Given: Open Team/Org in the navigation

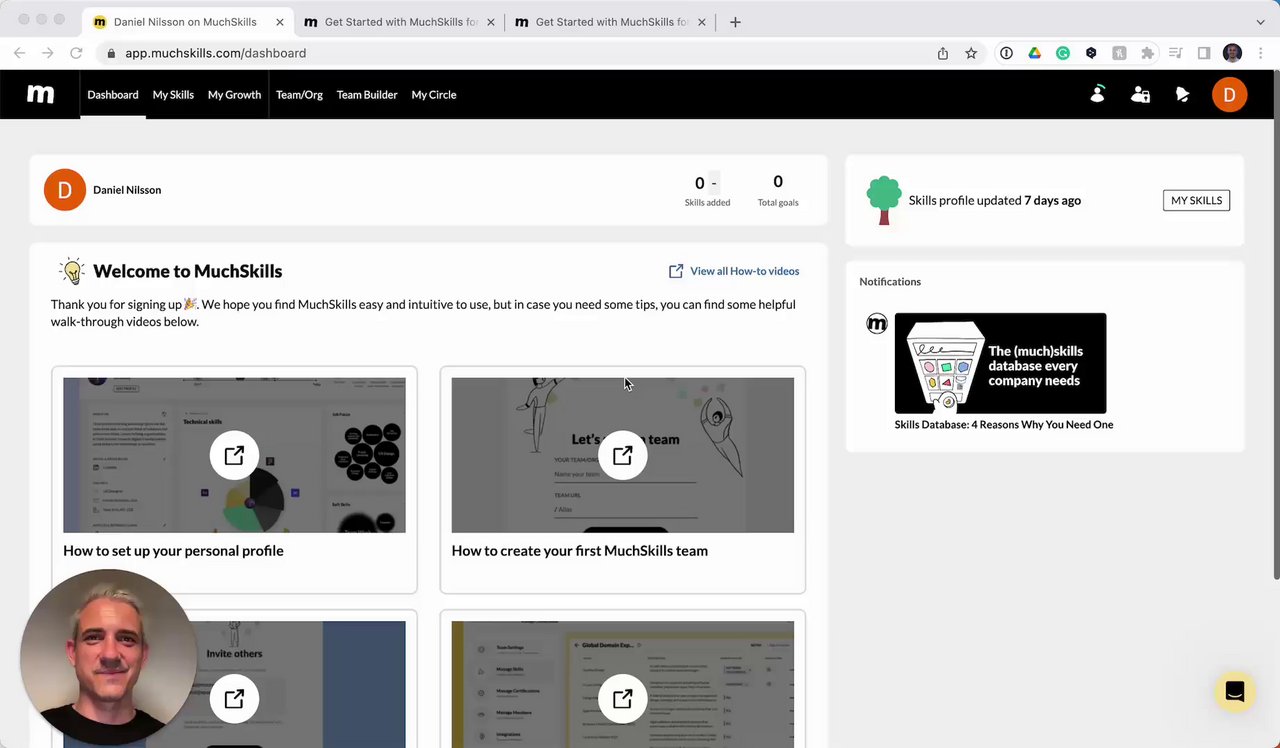Looking at the screenshot, I should click(x=299, y=95).
